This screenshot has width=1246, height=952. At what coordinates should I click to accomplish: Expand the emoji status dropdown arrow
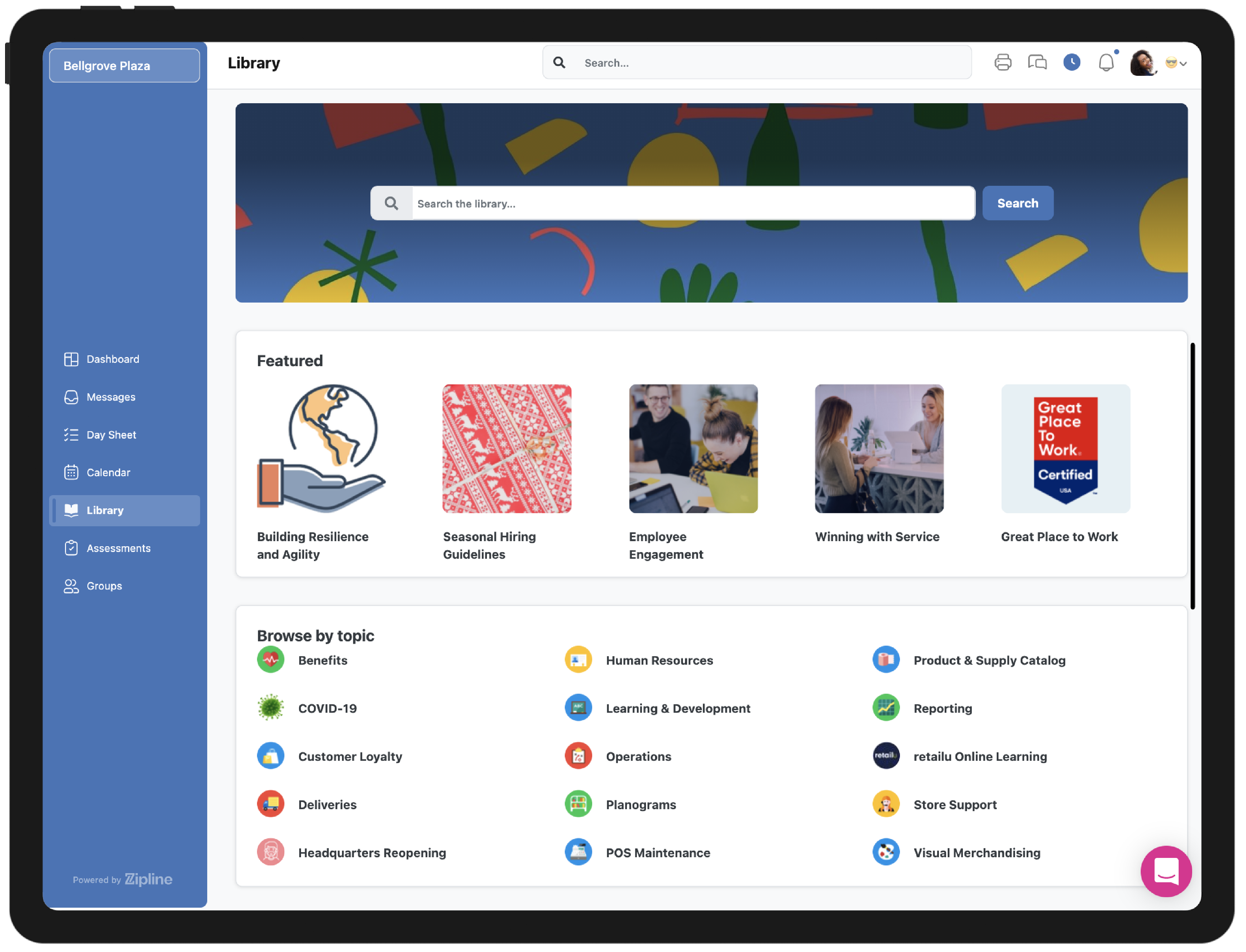point(1184,64)
